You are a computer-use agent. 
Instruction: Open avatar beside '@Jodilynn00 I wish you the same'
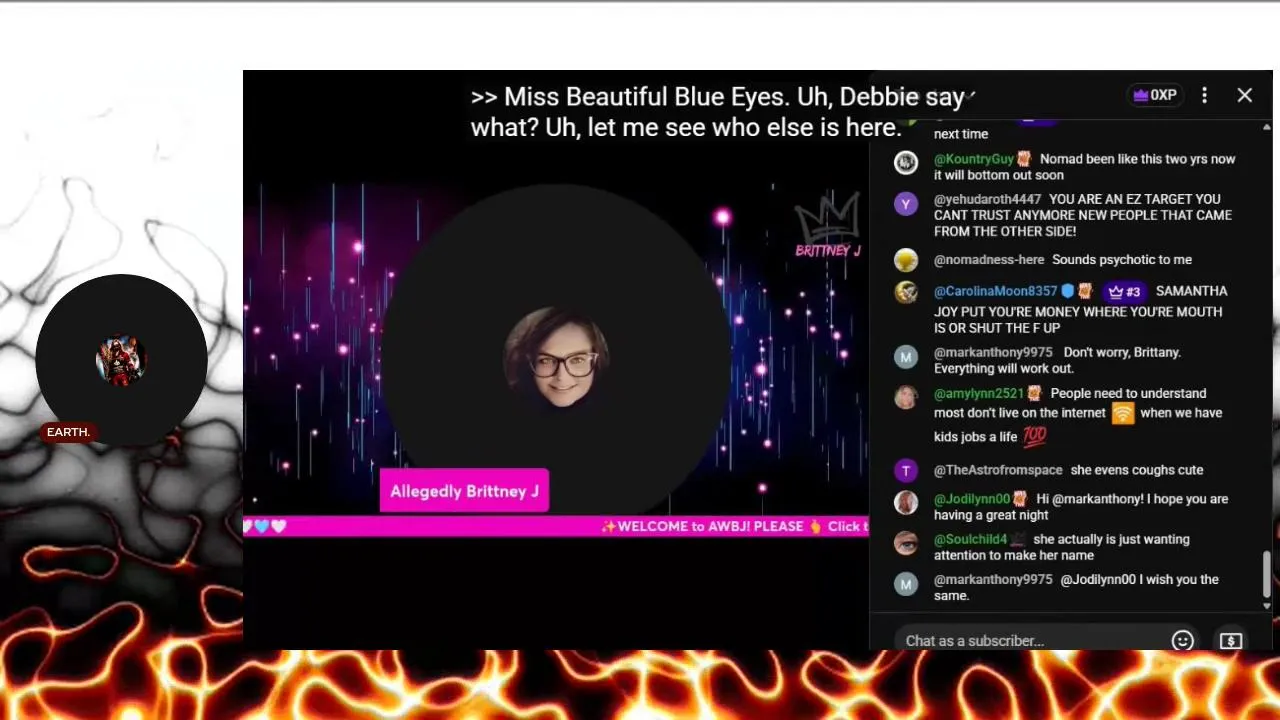tap(906, 583)
